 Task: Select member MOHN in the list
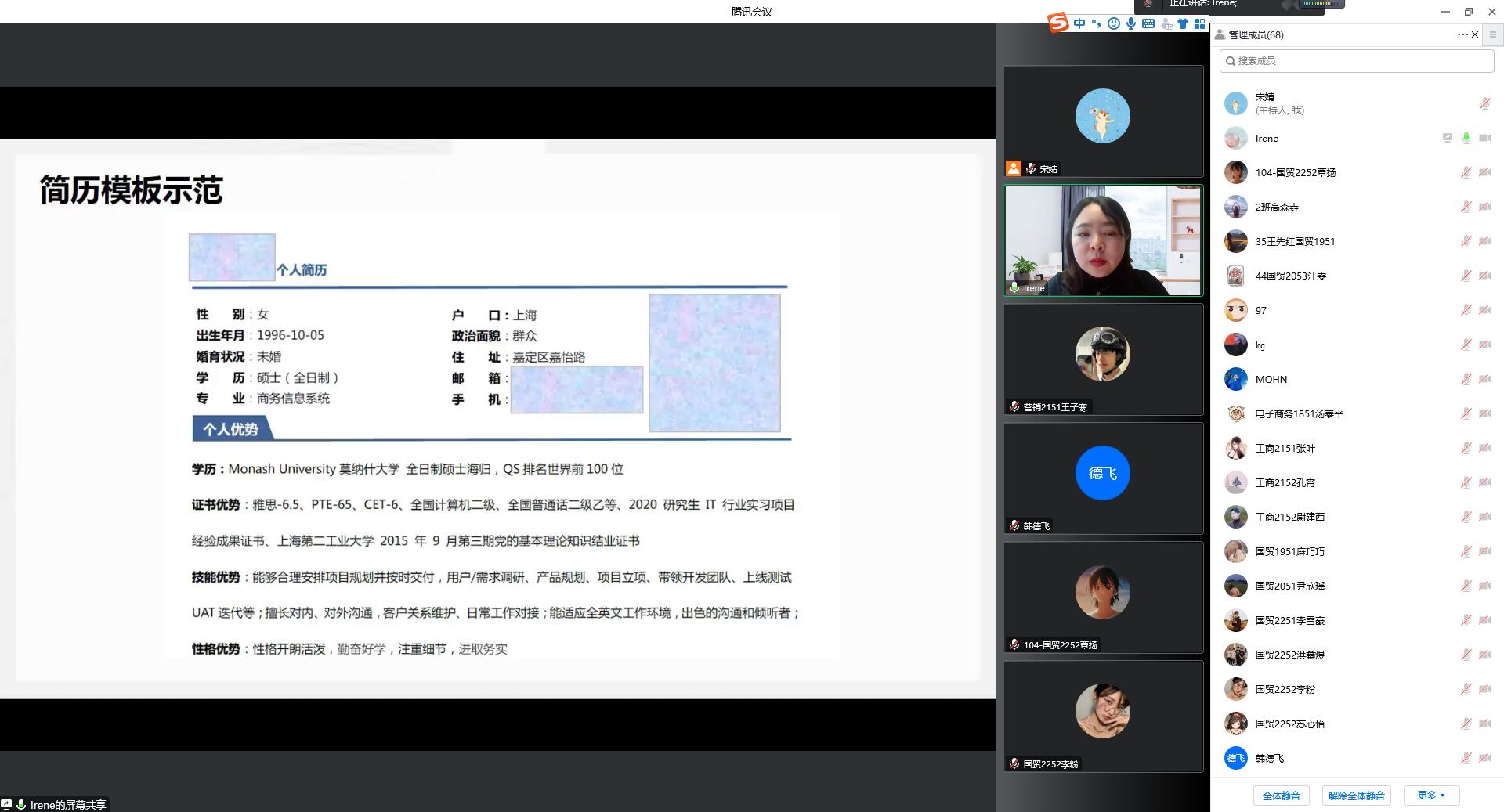[1271, 379]
